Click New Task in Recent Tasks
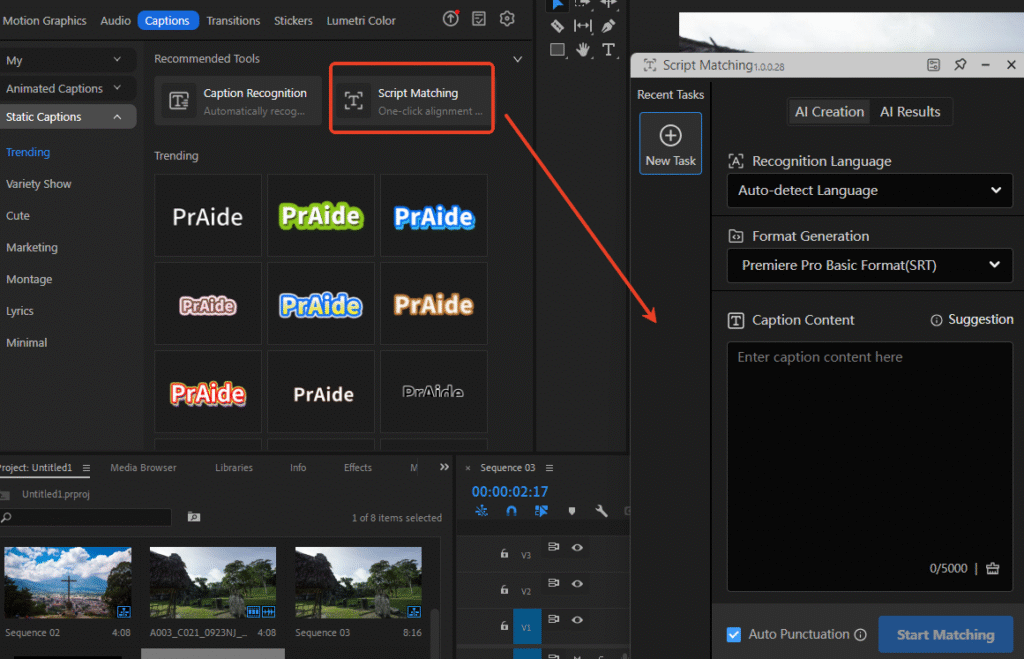This screenshot has height=659, width=1024. pos(670,140)
